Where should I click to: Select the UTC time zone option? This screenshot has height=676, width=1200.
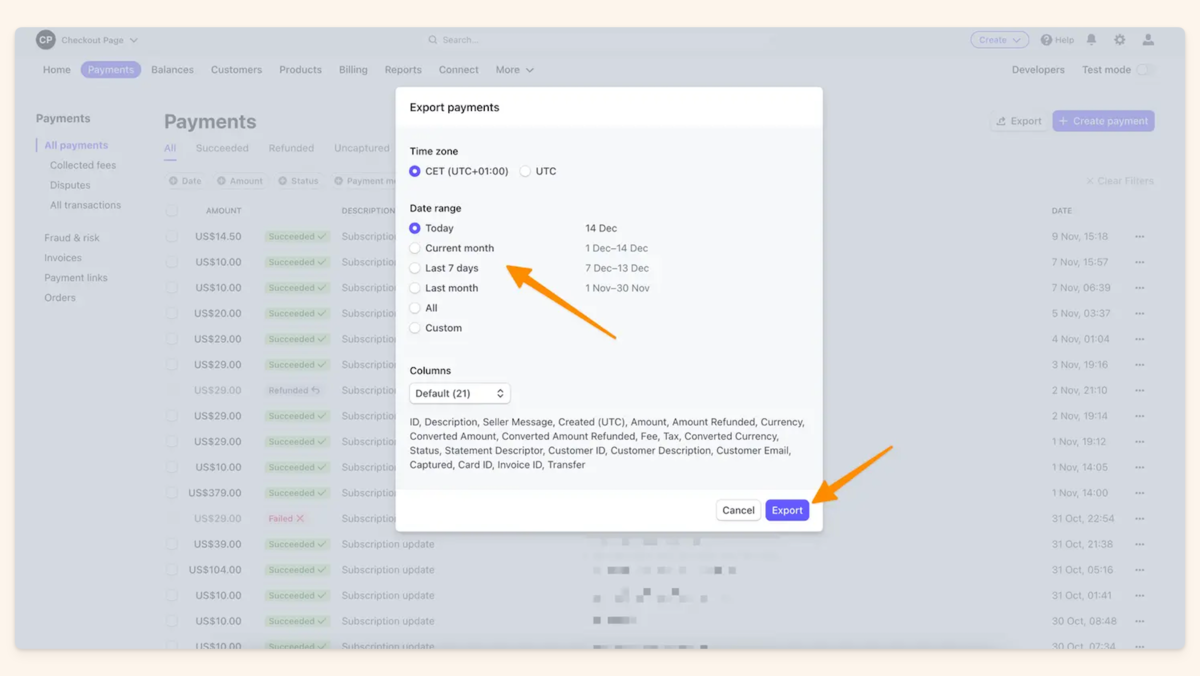[x=526, y=171]
